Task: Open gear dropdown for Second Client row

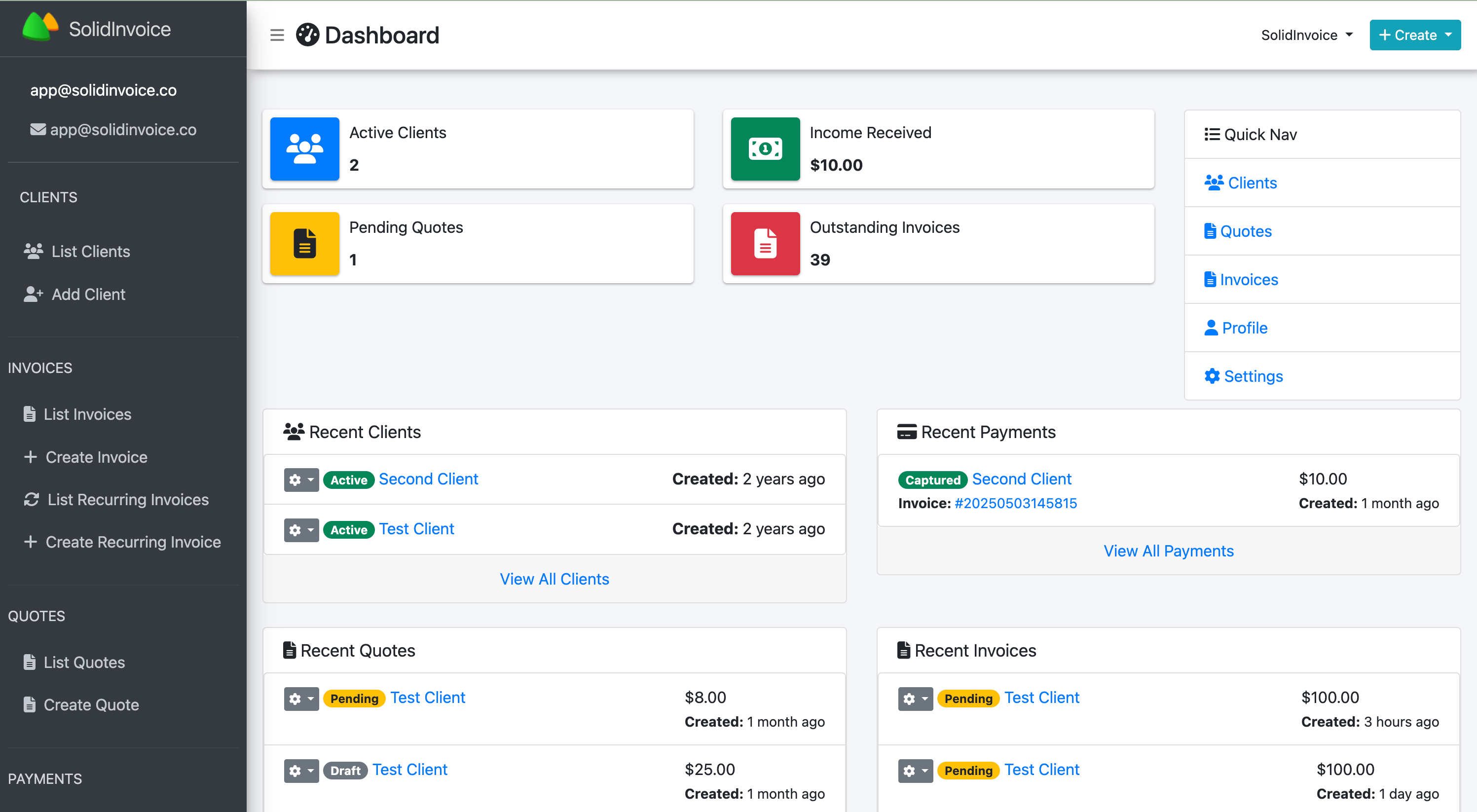Action: 301,480
